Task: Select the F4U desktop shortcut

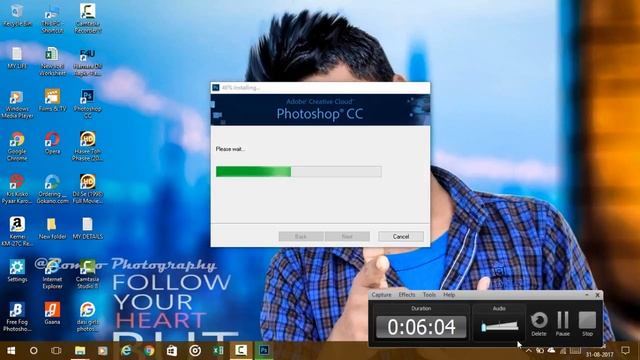Action: pyautogui.click(x=88, y=62)
